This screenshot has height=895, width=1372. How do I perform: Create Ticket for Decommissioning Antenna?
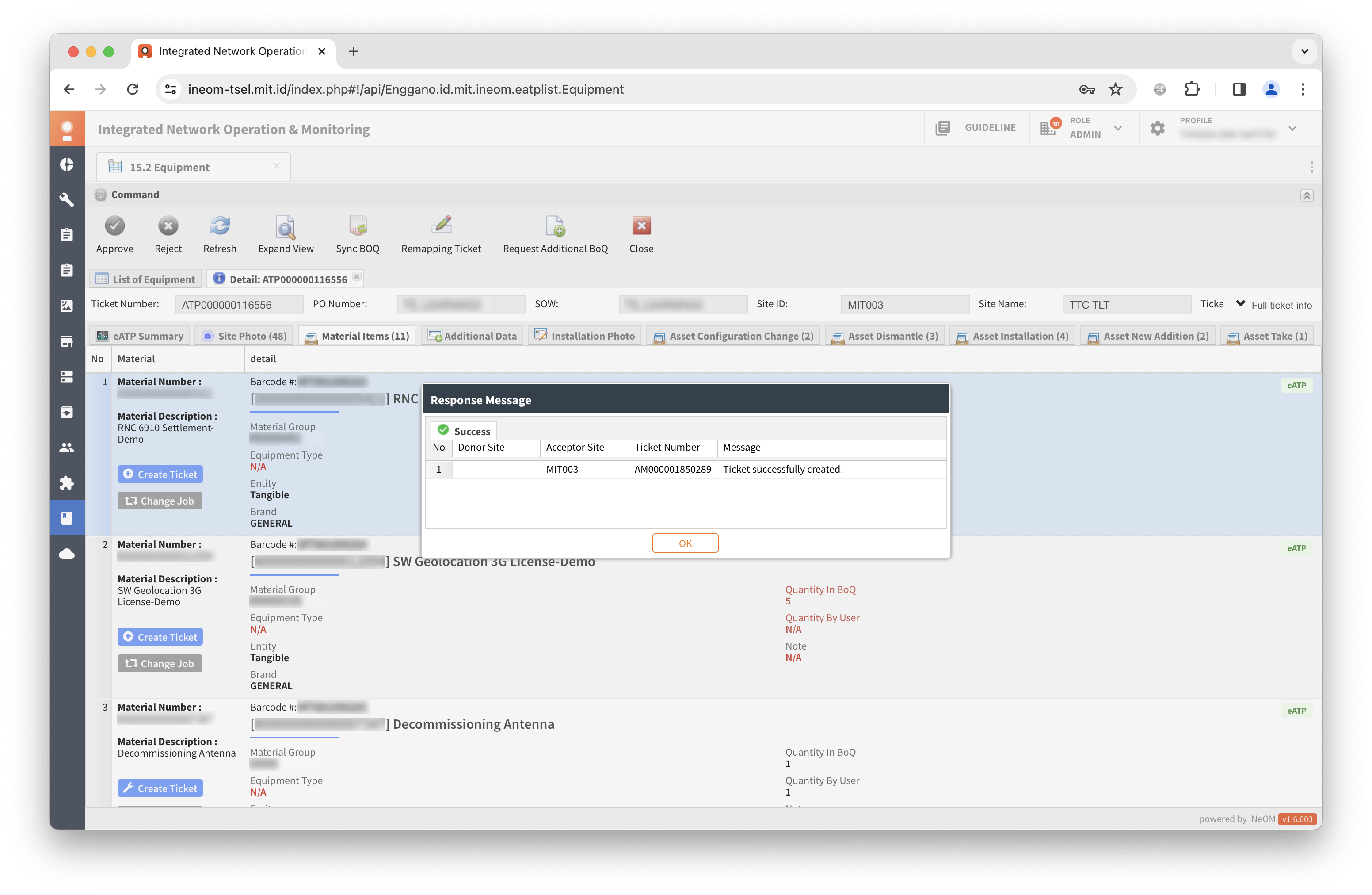tap(160, 788)
